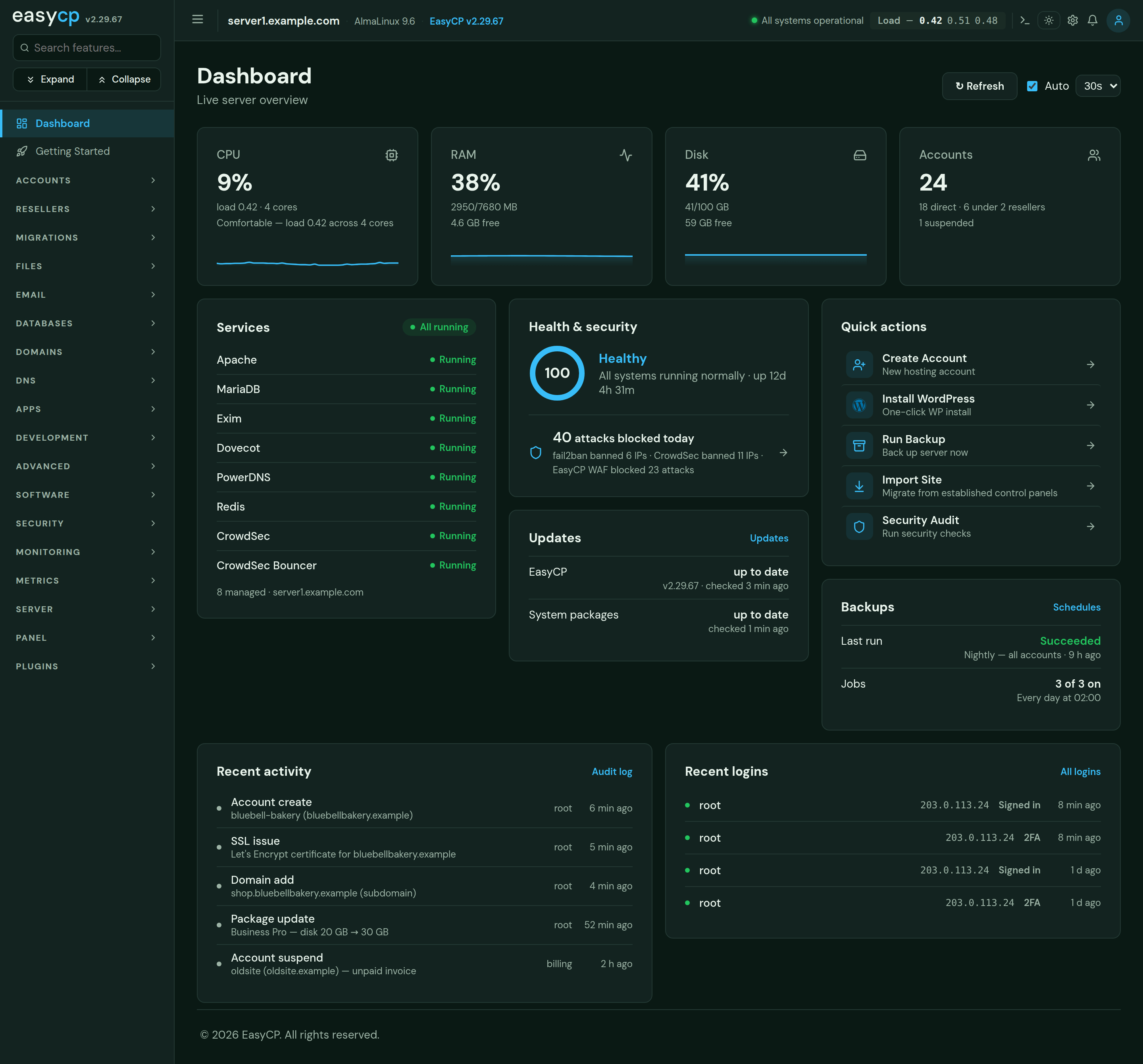Click the EasyCP v2.29.67 header link

[466, 21]
